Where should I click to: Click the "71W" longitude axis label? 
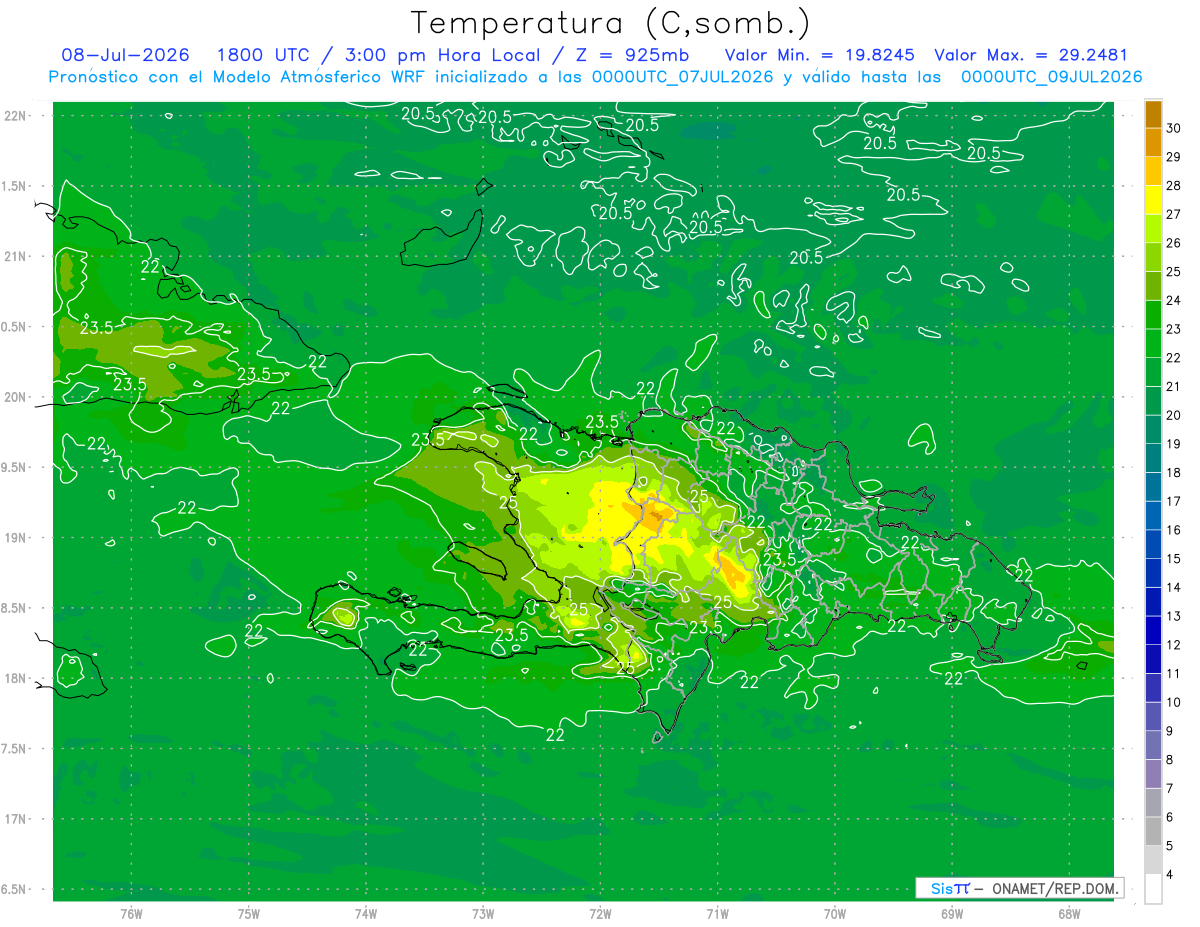717,914
